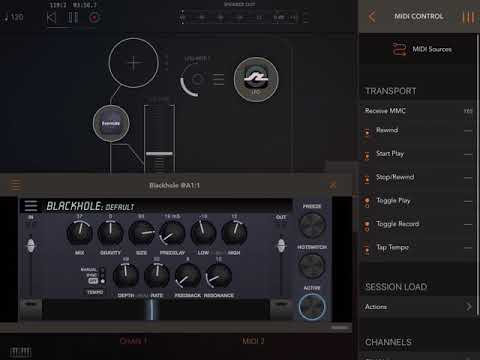This screenshot has width=480, height=360.
Task: Click the TEMPO button
Action: [x=95, y=292]
